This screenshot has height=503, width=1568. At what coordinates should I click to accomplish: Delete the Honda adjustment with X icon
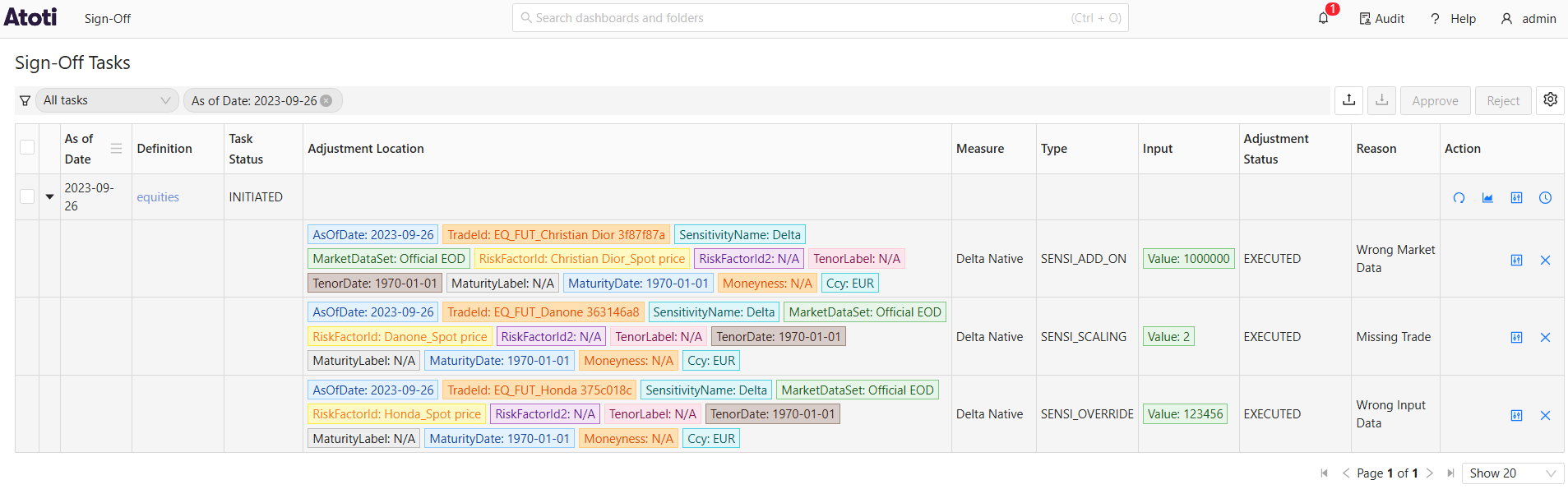[x=1545, y=415]
